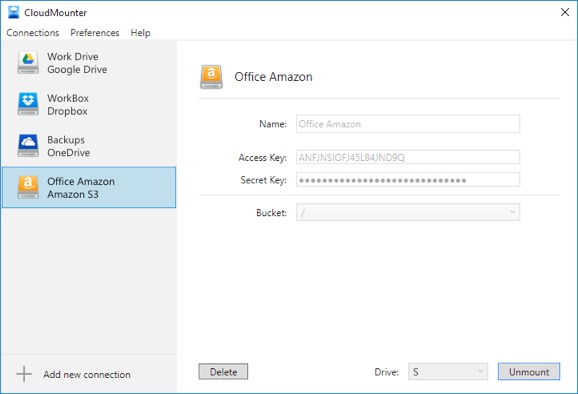Unmount the Office Amazon drive

point(529,372)
